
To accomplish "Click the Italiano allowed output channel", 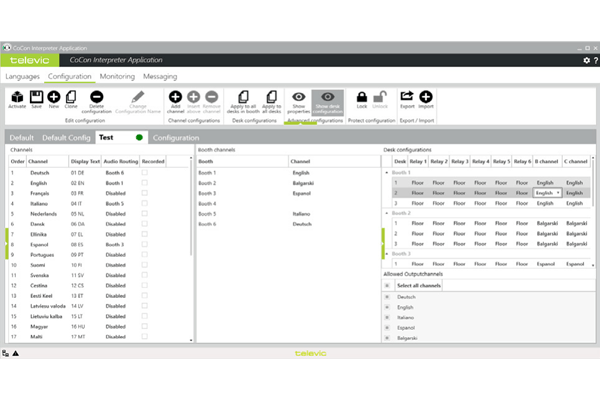I will click(x=405, y=318).
